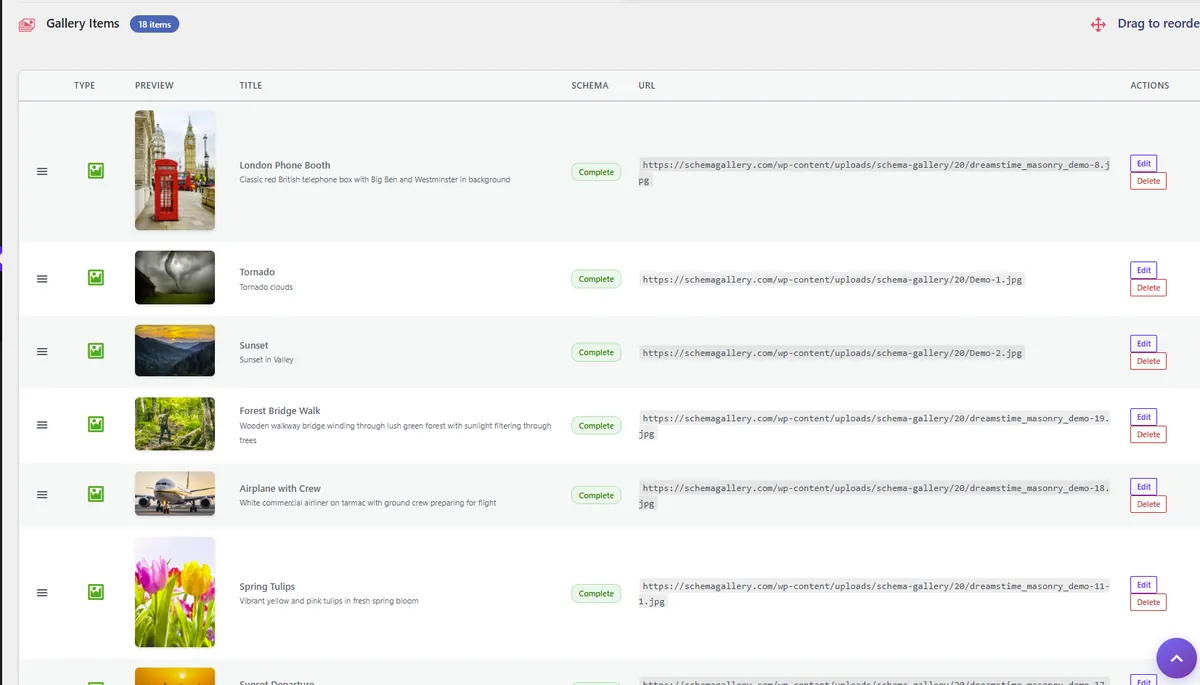Click the Complete badge for Tornado
The height and width of the screenshot is (685, 1200).
pyautogui.click(x=596, y=279)
